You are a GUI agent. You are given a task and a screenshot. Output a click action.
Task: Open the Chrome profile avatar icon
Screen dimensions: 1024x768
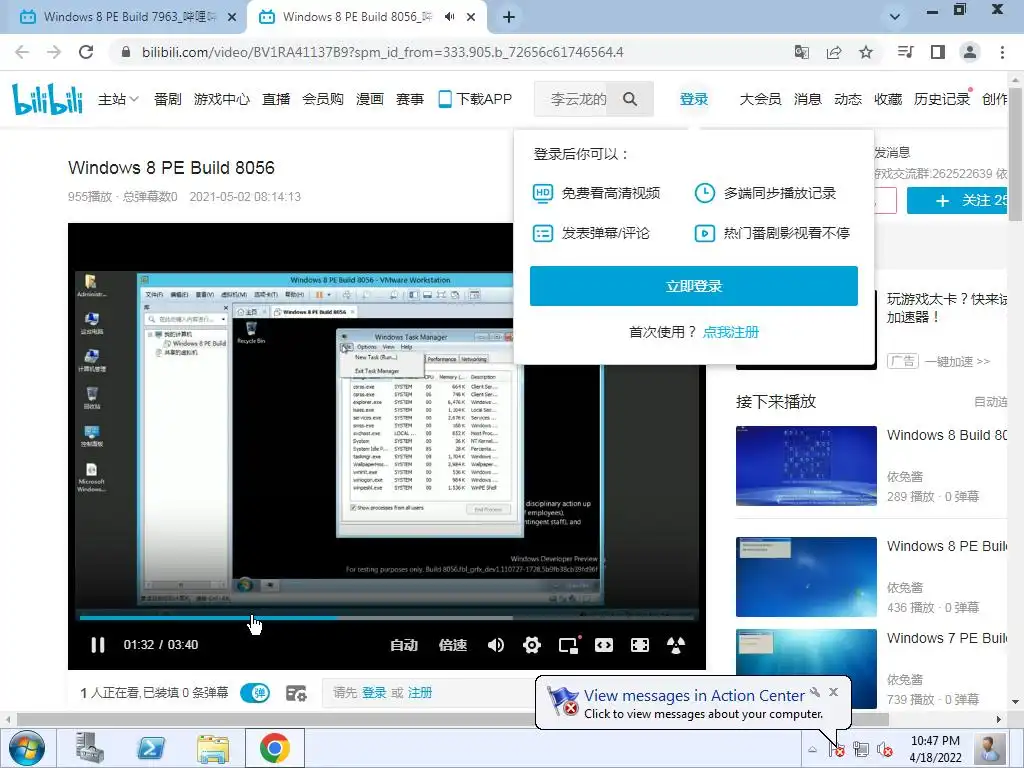970,52
